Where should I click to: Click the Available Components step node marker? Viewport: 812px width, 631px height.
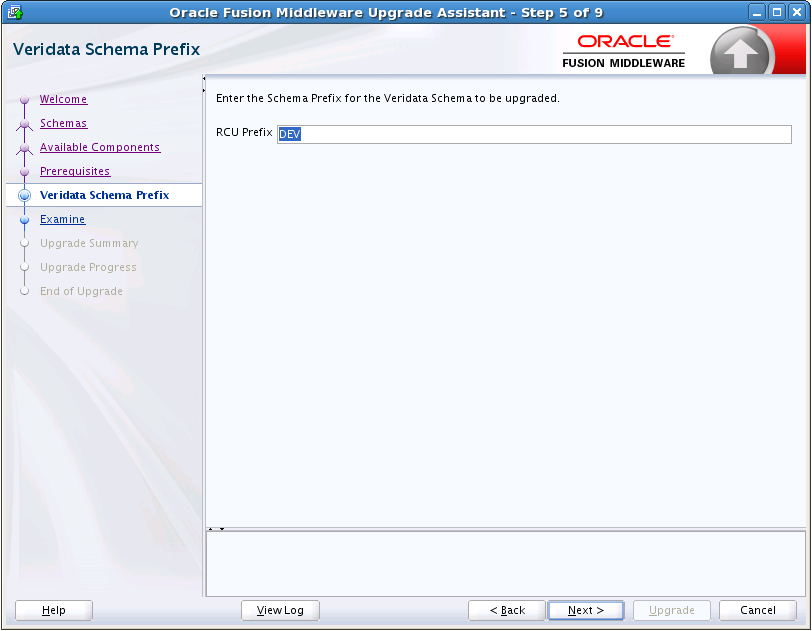click(24, 148)
